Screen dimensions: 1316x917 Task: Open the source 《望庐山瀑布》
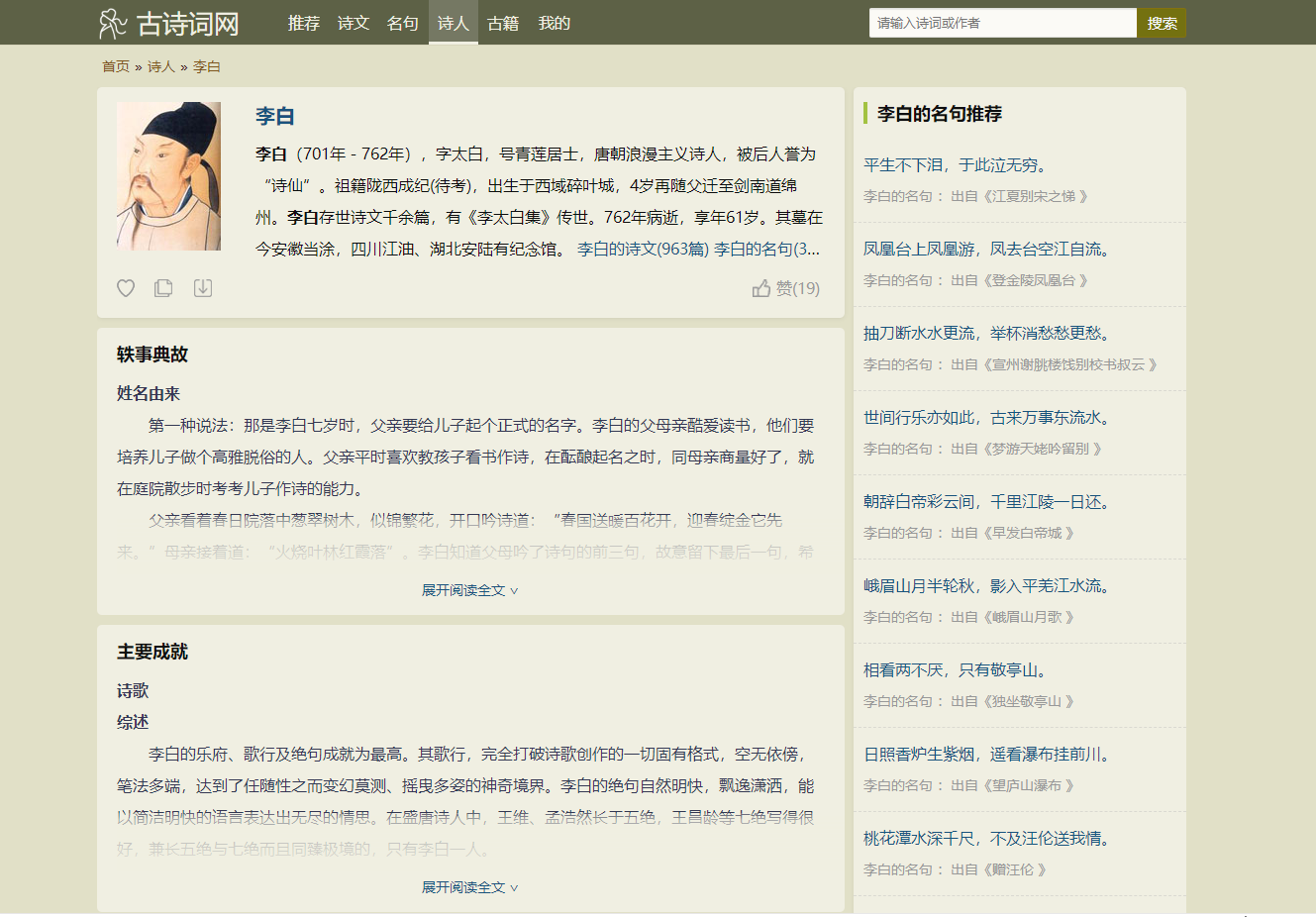point(1027,785)
